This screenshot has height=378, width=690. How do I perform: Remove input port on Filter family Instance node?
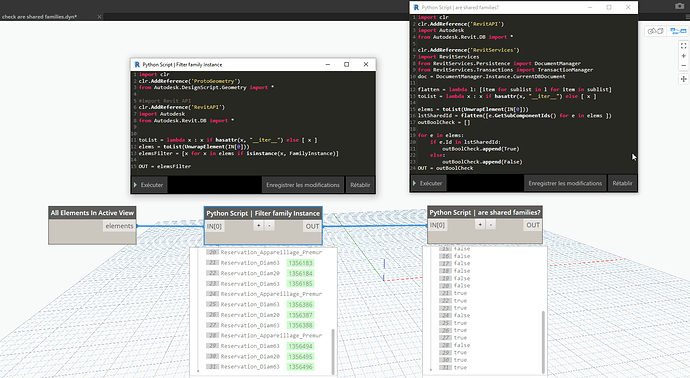[269, 226]
